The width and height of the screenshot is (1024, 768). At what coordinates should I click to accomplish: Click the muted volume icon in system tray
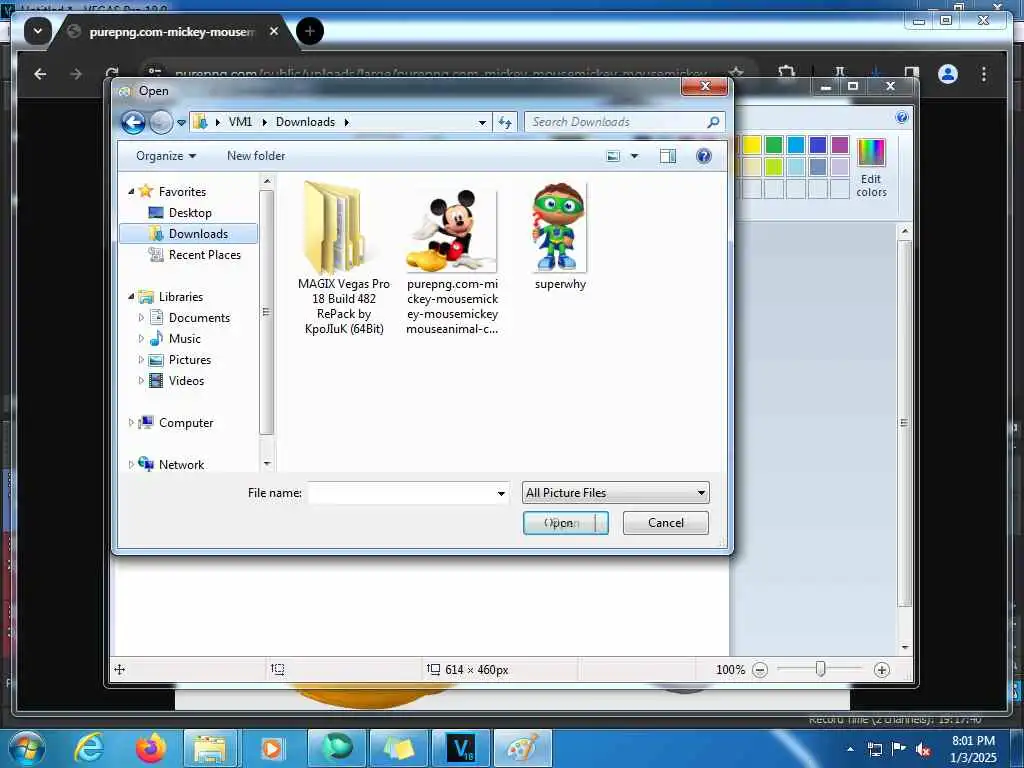click(923, 750)
